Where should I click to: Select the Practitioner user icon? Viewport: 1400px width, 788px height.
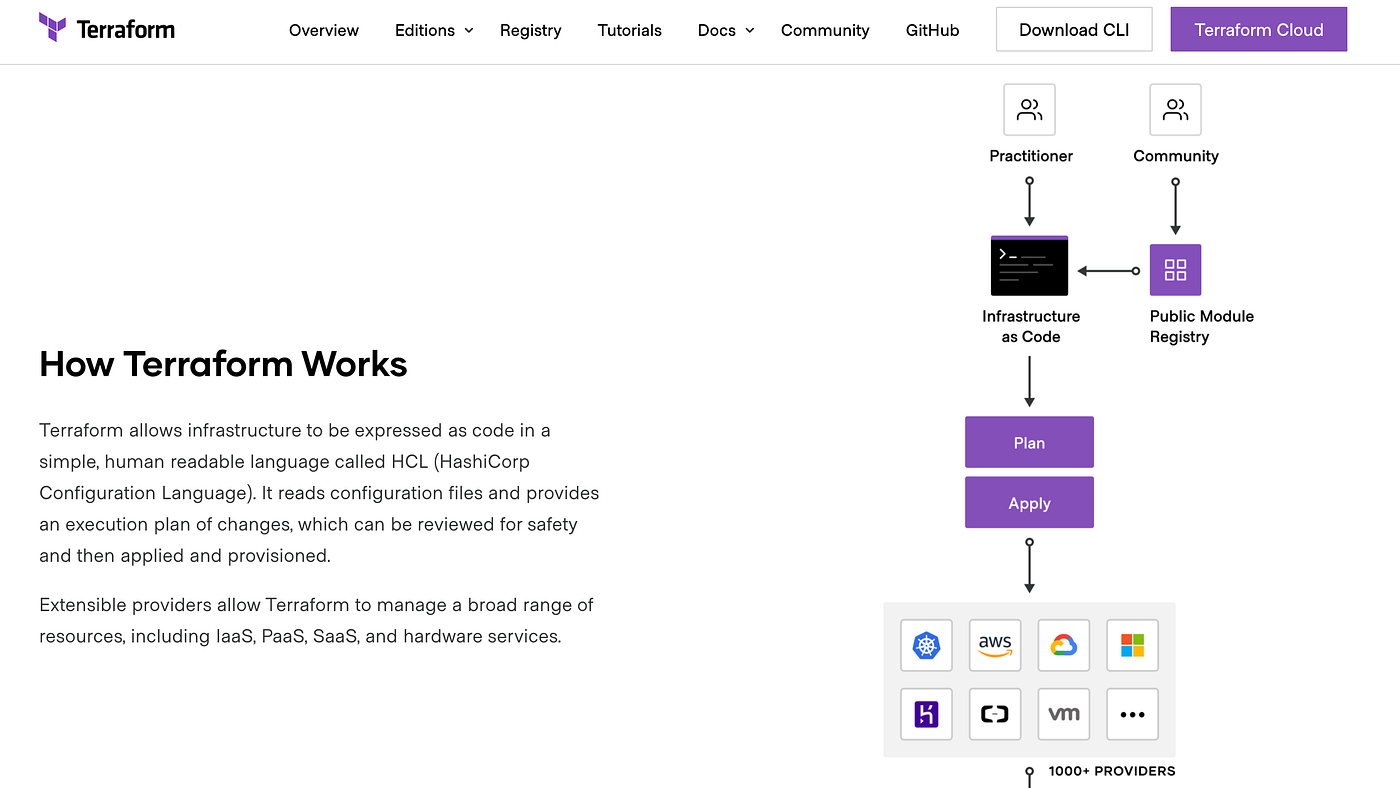click(x=1029, y=109)
